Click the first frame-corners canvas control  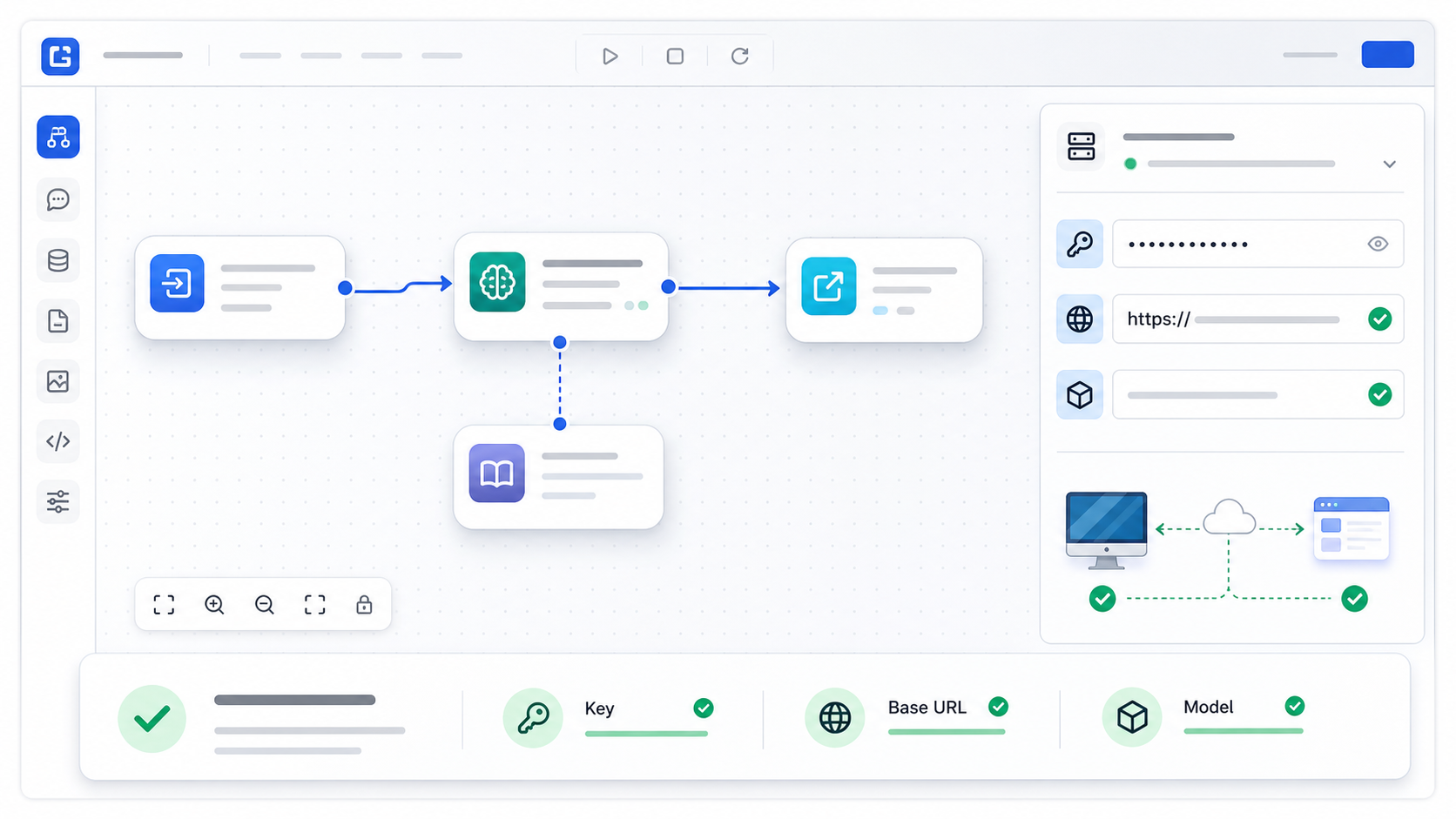pos(164,605)
